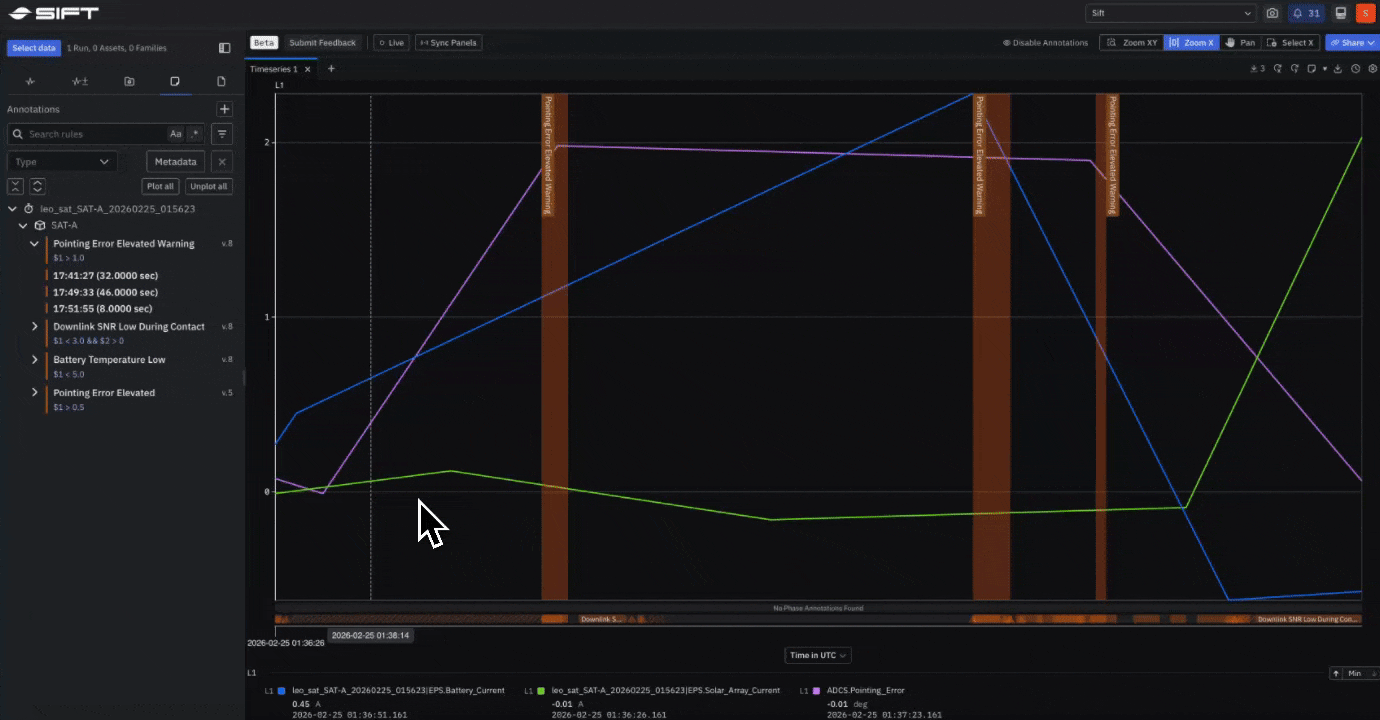1380x720 pixels.
Task: Click the Select data button
Action: click(x=33, y=47)
